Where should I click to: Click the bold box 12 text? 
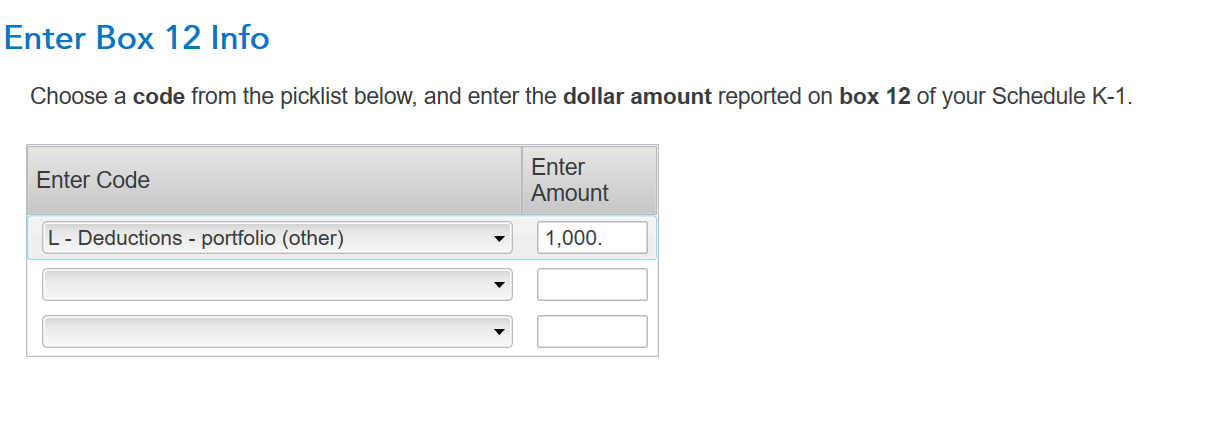coord(875,97)
